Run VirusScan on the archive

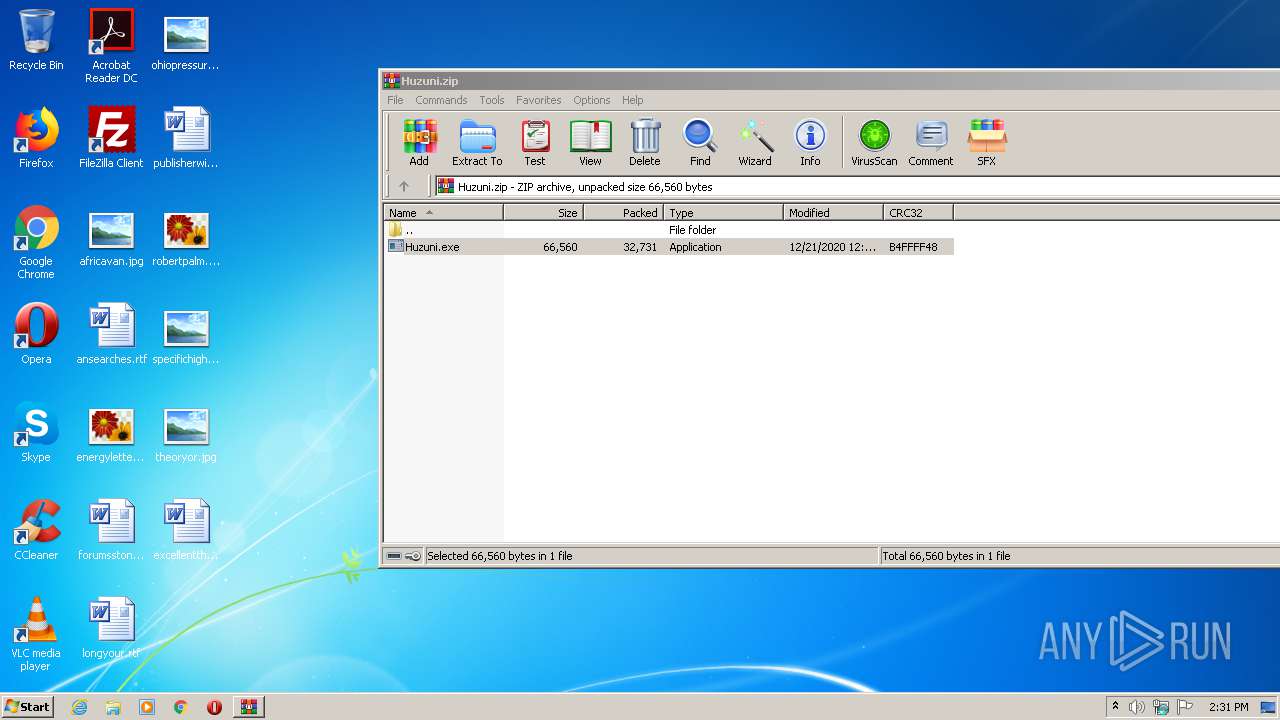874,142
